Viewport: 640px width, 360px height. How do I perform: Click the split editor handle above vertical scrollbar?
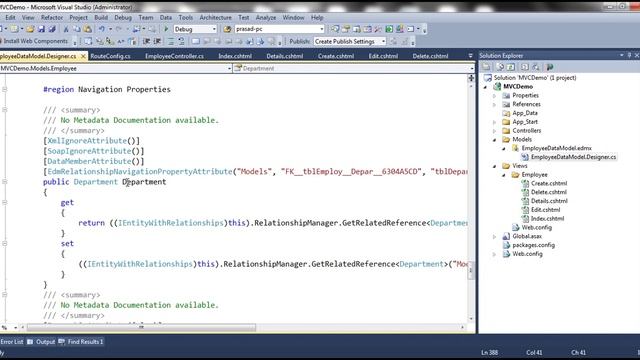click(x=471, y=78)
